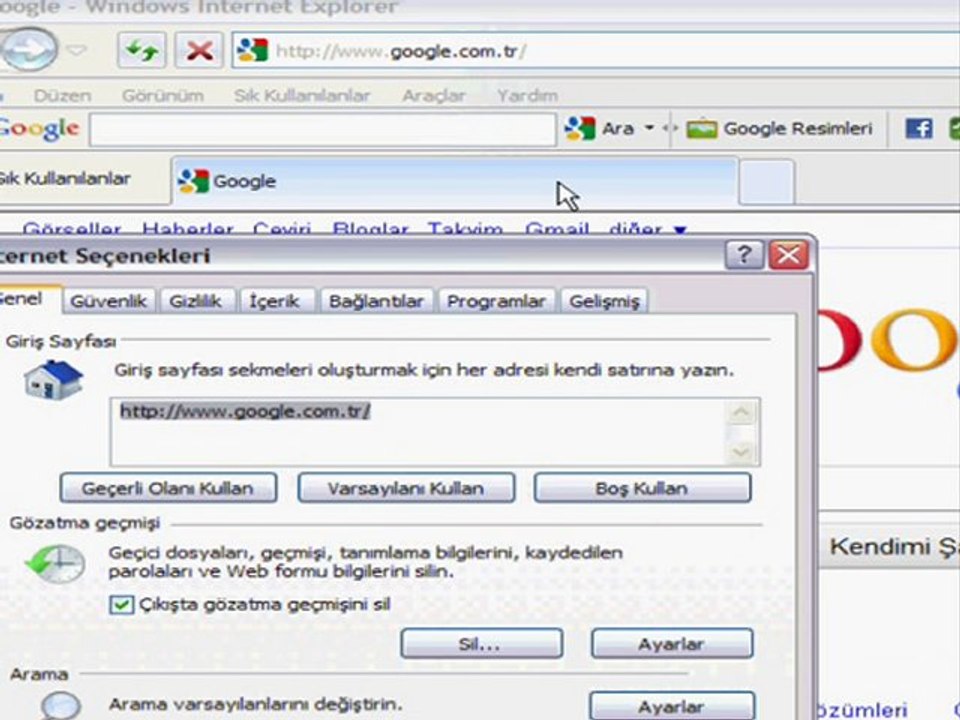Switch to the Gizlilik tab
The width and height of the screenshot is (960, 720).
click(196, 301)
